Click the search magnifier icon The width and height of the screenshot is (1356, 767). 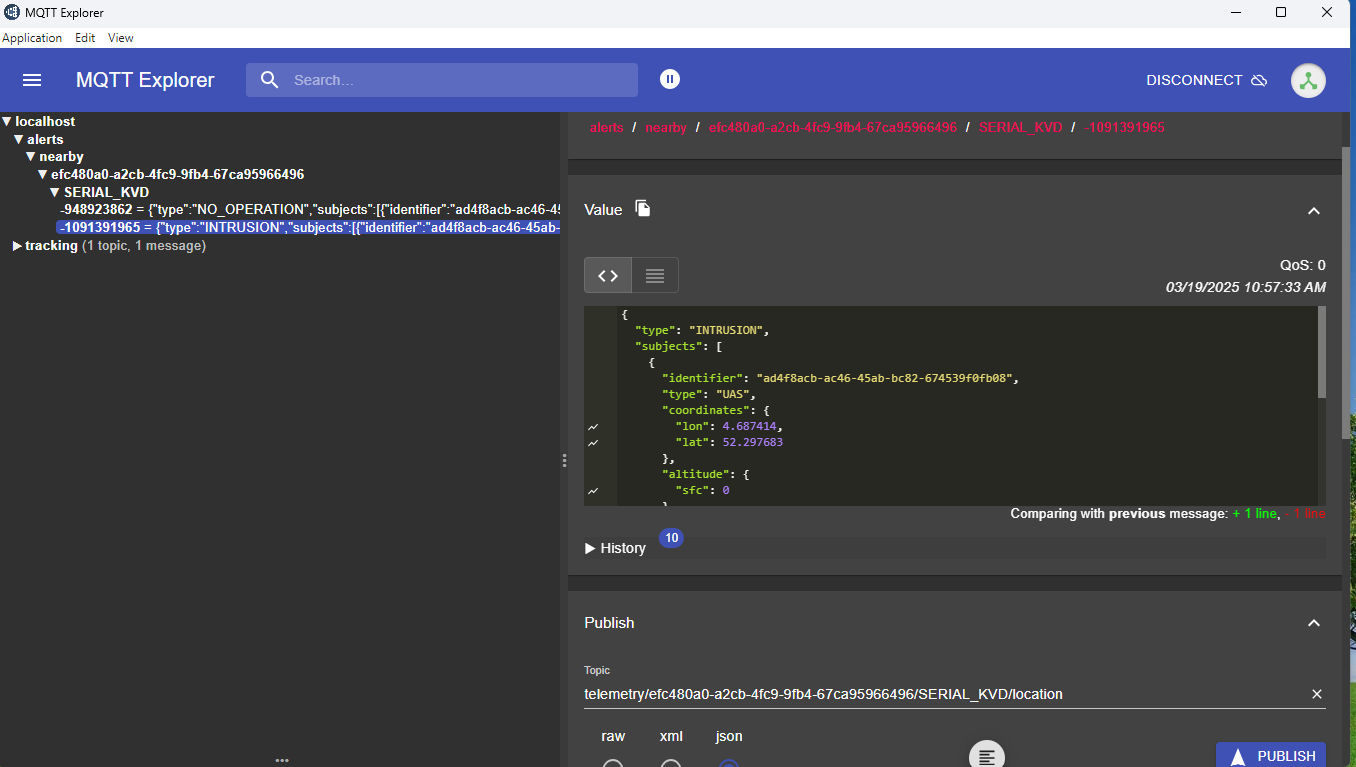(x=268, y=79)
